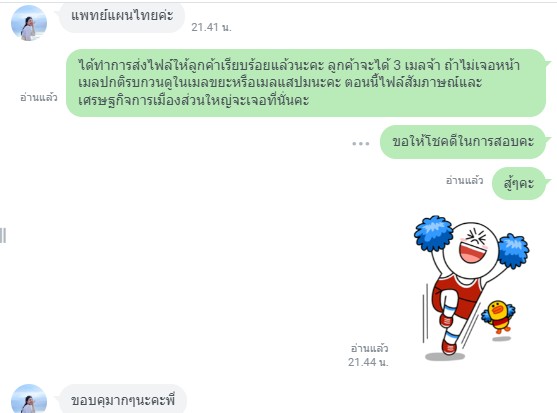This screenshot has height=413, width=557.
Task: Click อ่านแล้ว label beside สู้ๆคะ bubble
Action: point(464,181)
